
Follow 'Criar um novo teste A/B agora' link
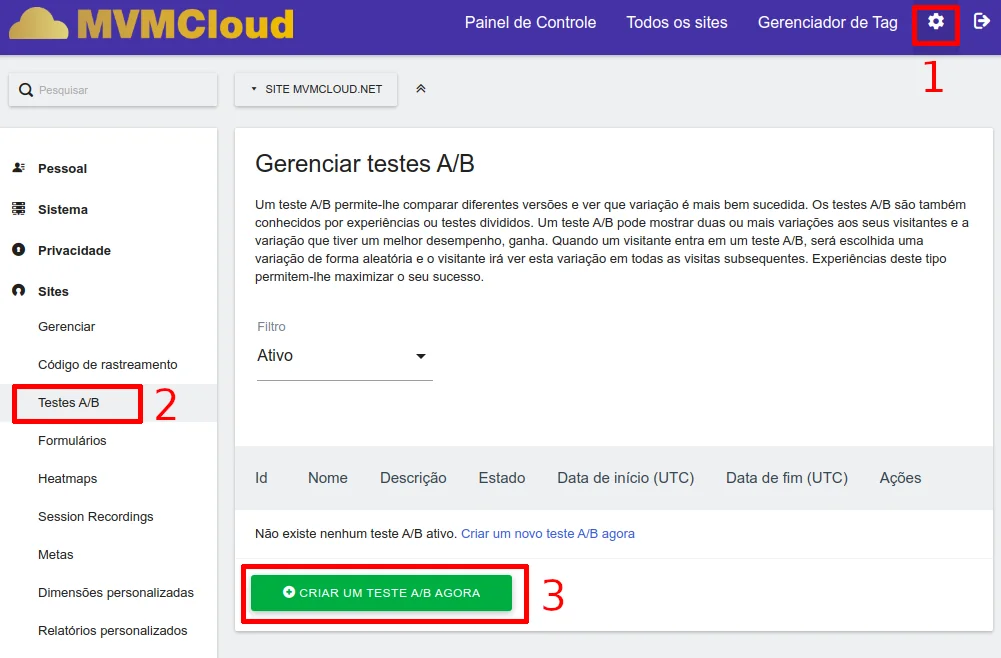(547, 534)
